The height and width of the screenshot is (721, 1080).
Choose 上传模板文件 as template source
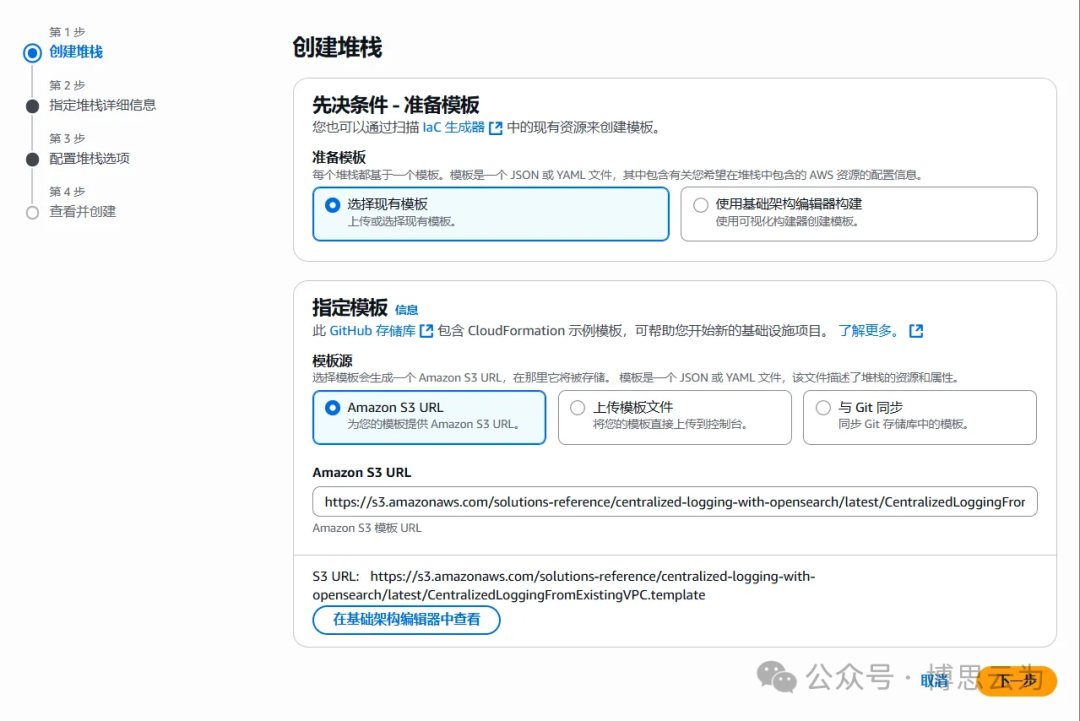[578, 408]
